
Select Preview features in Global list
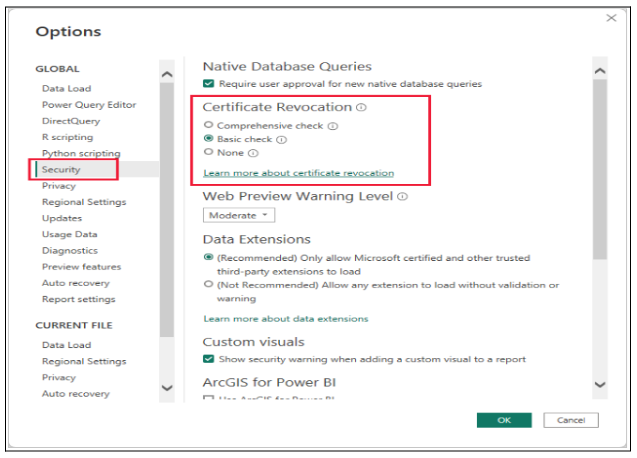[x=81, y=267]
